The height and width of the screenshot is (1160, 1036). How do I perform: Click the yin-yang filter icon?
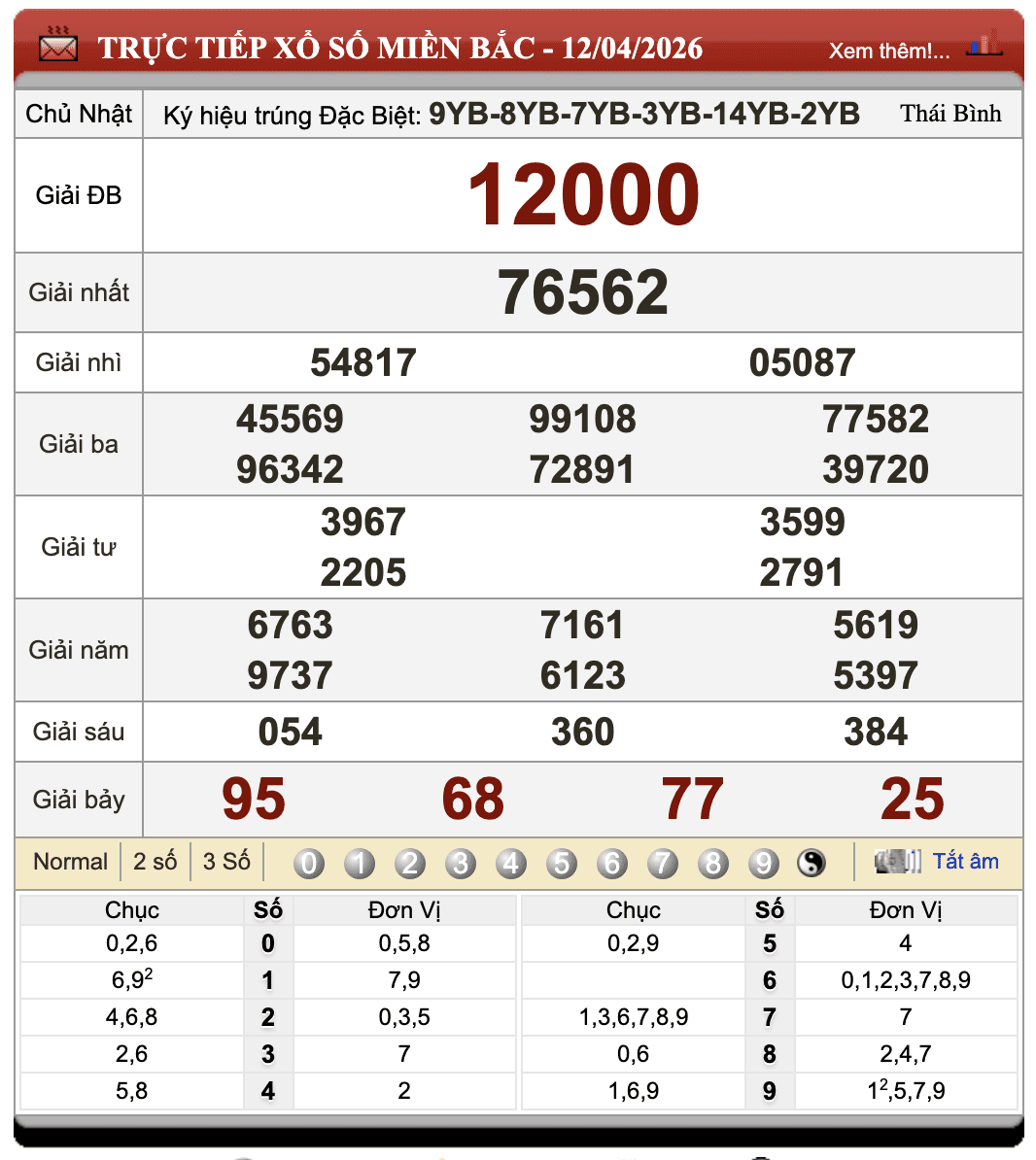click(811, 863)
